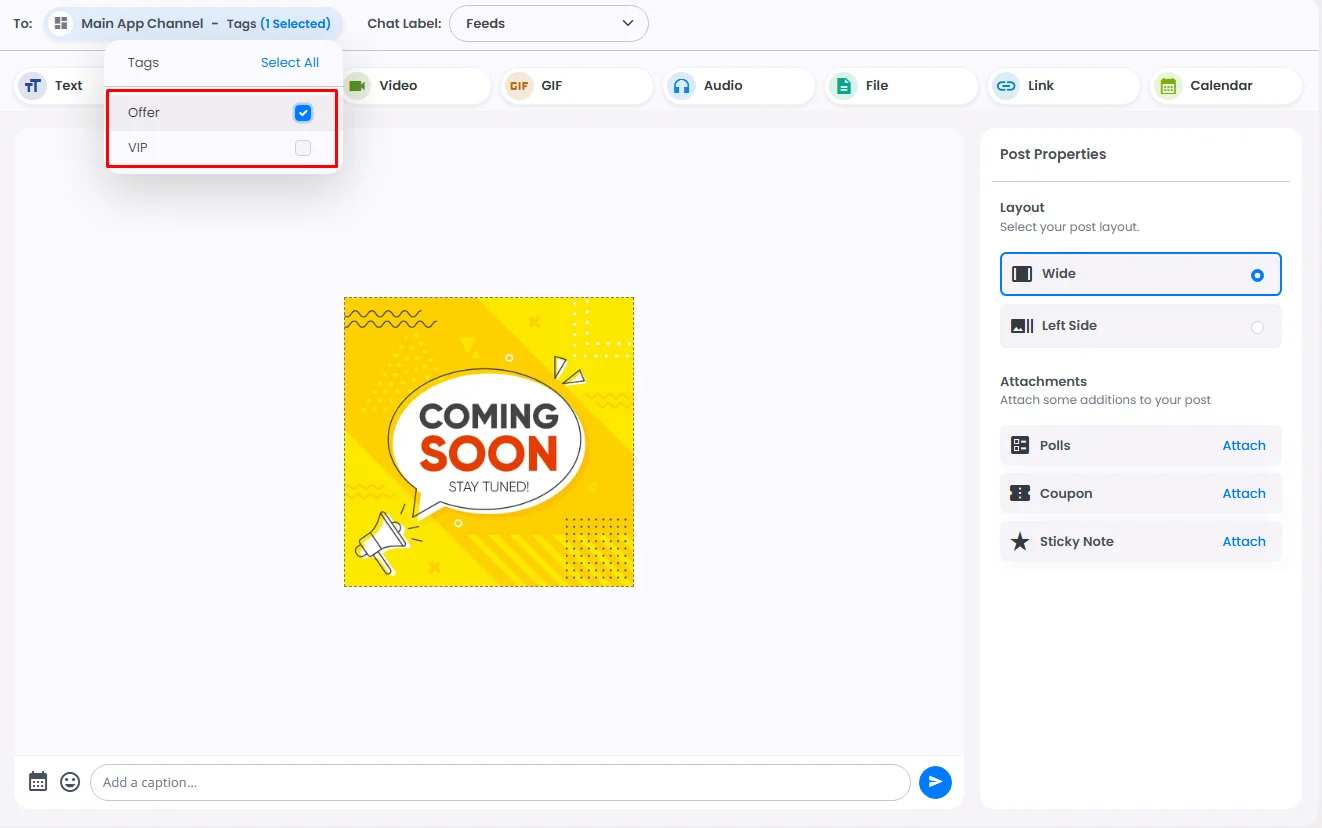The image size is (1322, 828).
Task: Uncheck the Offer tag checkbox
Action: pyautogui.click(x=303, y=113)
